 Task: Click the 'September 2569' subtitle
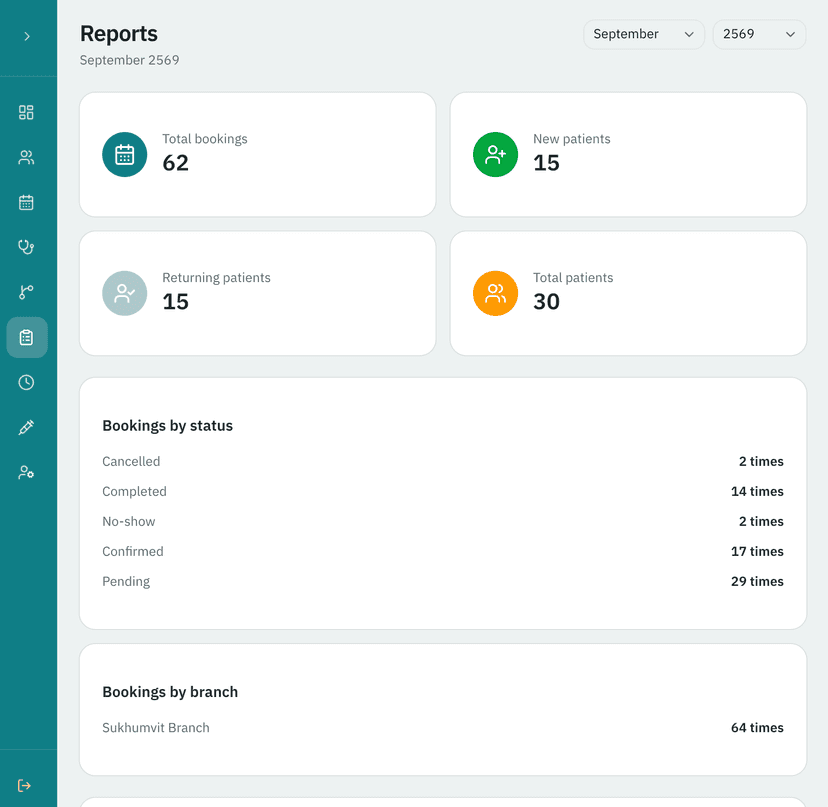click(x=129, y=60)
